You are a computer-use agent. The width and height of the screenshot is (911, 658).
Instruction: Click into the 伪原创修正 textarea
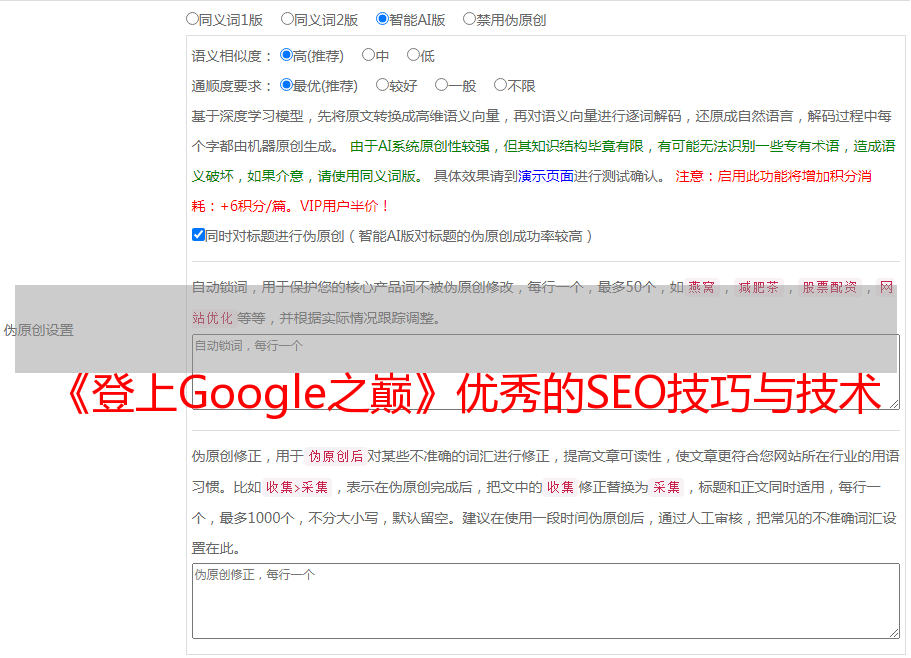(546, 601)
